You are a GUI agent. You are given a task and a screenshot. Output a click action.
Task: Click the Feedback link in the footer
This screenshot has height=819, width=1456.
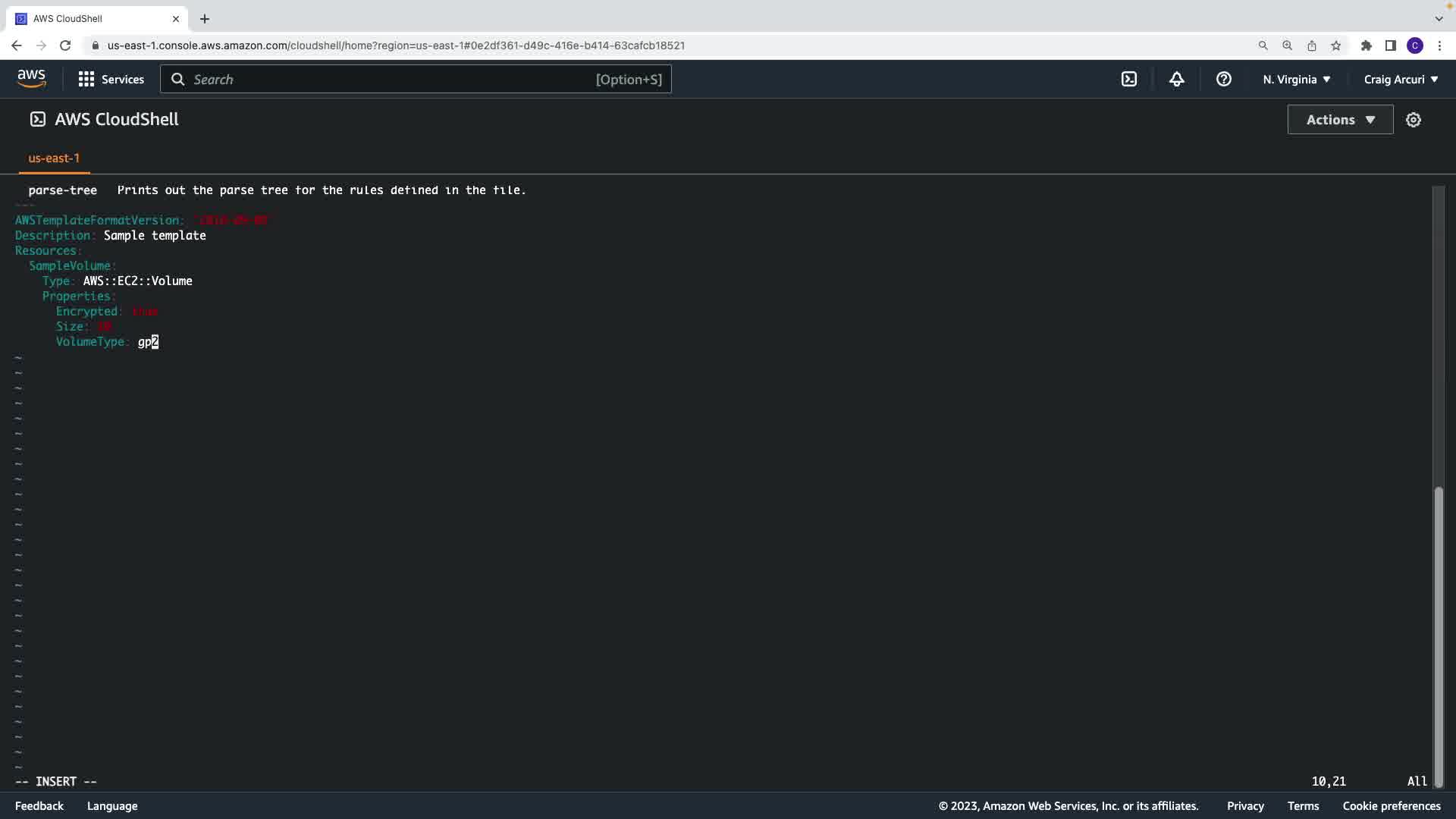tap(39, 805)
